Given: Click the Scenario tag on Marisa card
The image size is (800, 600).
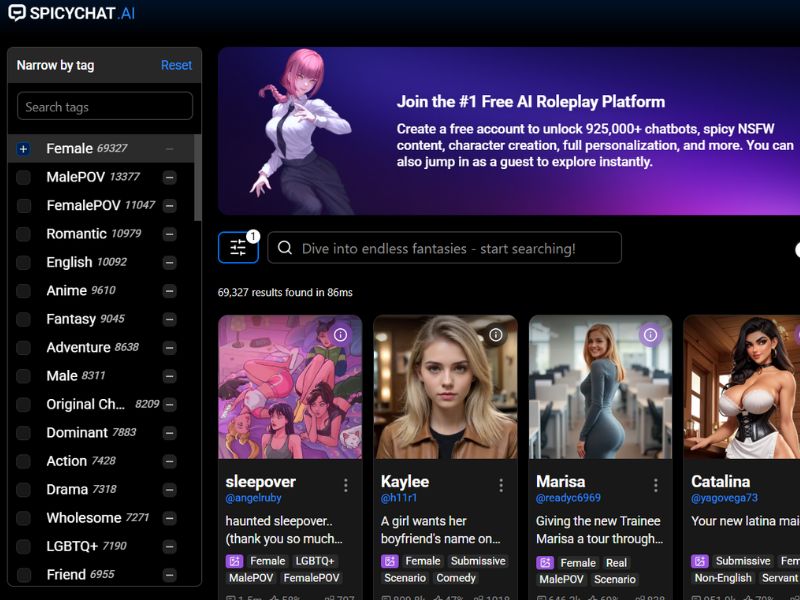Looking at the screenshot, I should coord(615,580).
